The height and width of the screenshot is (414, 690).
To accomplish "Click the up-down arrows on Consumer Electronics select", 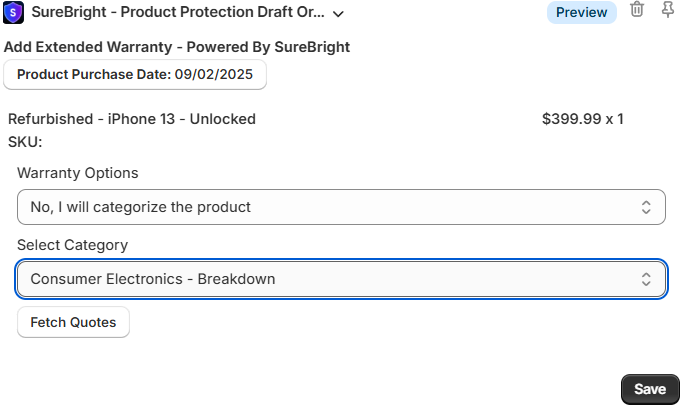I will pyautogui.click(x=646, y=279).
